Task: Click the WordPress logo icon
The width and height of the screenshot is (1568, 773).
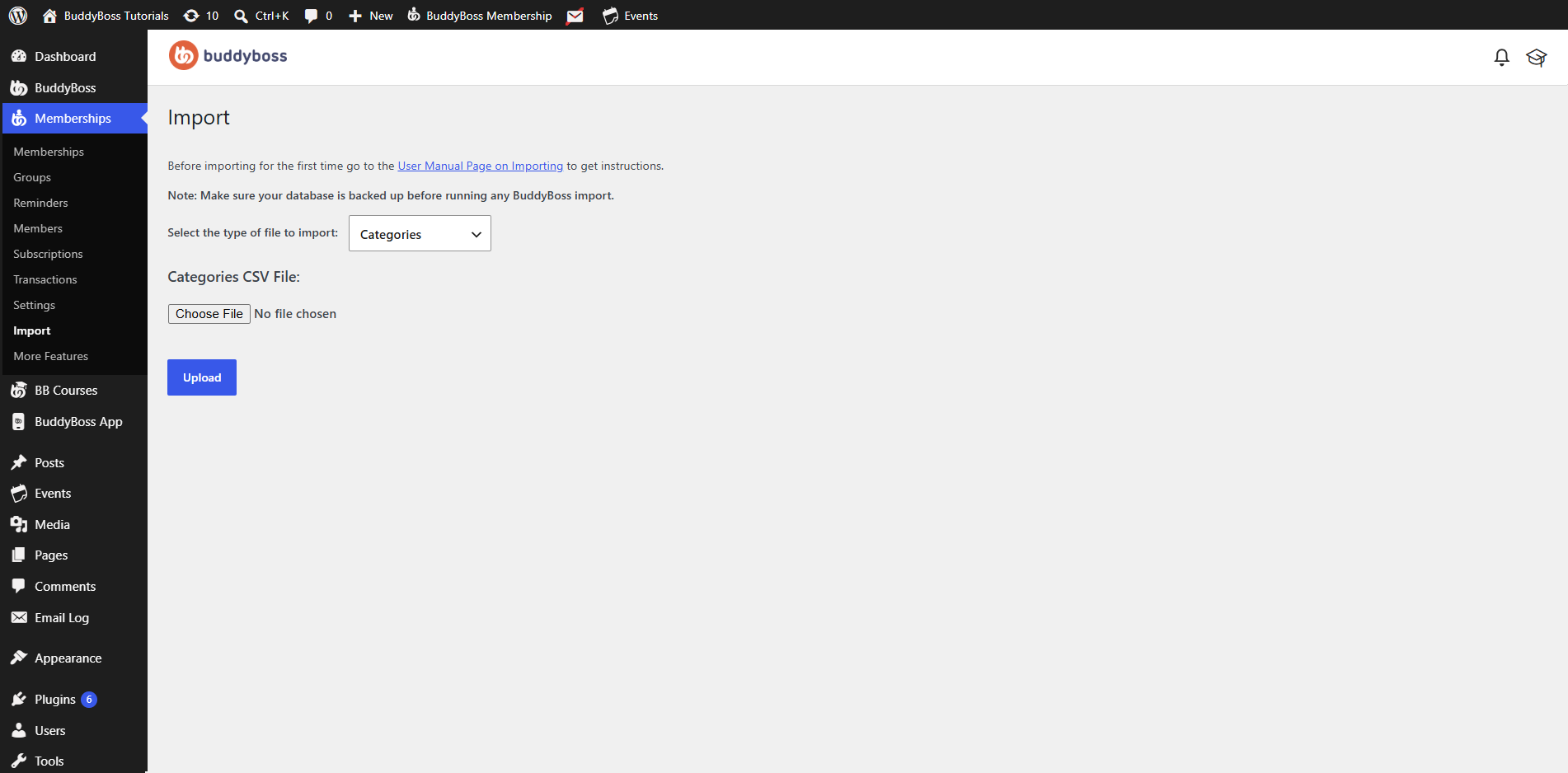Action: coord(18,16)
